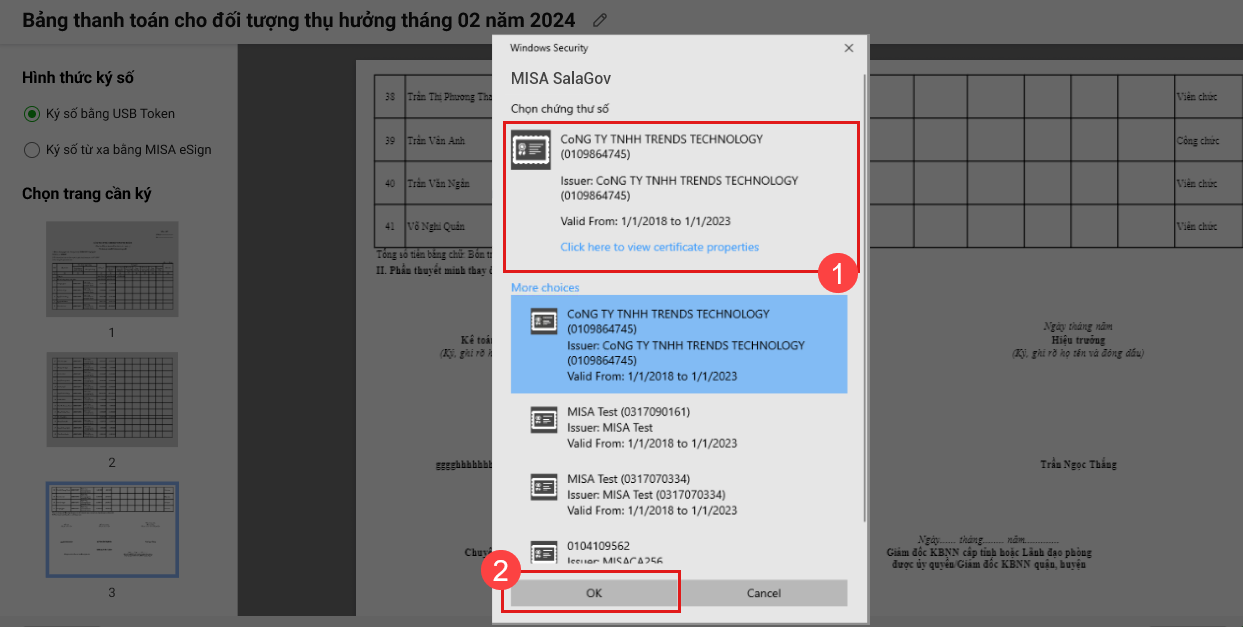Choose MISA Test (0317090161) certificate
1243x627 pixels.
point(679,427)
